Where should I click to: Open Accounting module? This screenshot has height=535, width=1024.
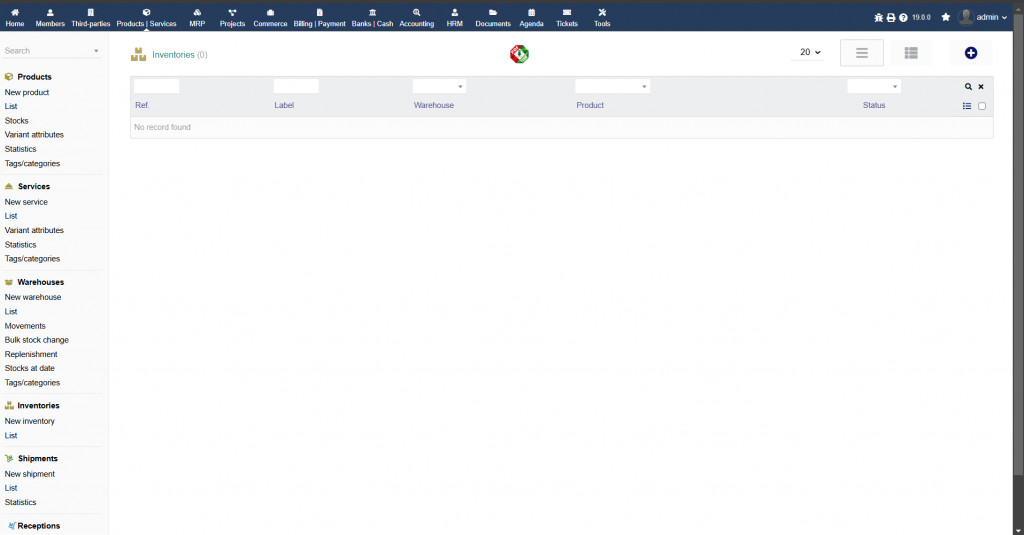[416, 17]
